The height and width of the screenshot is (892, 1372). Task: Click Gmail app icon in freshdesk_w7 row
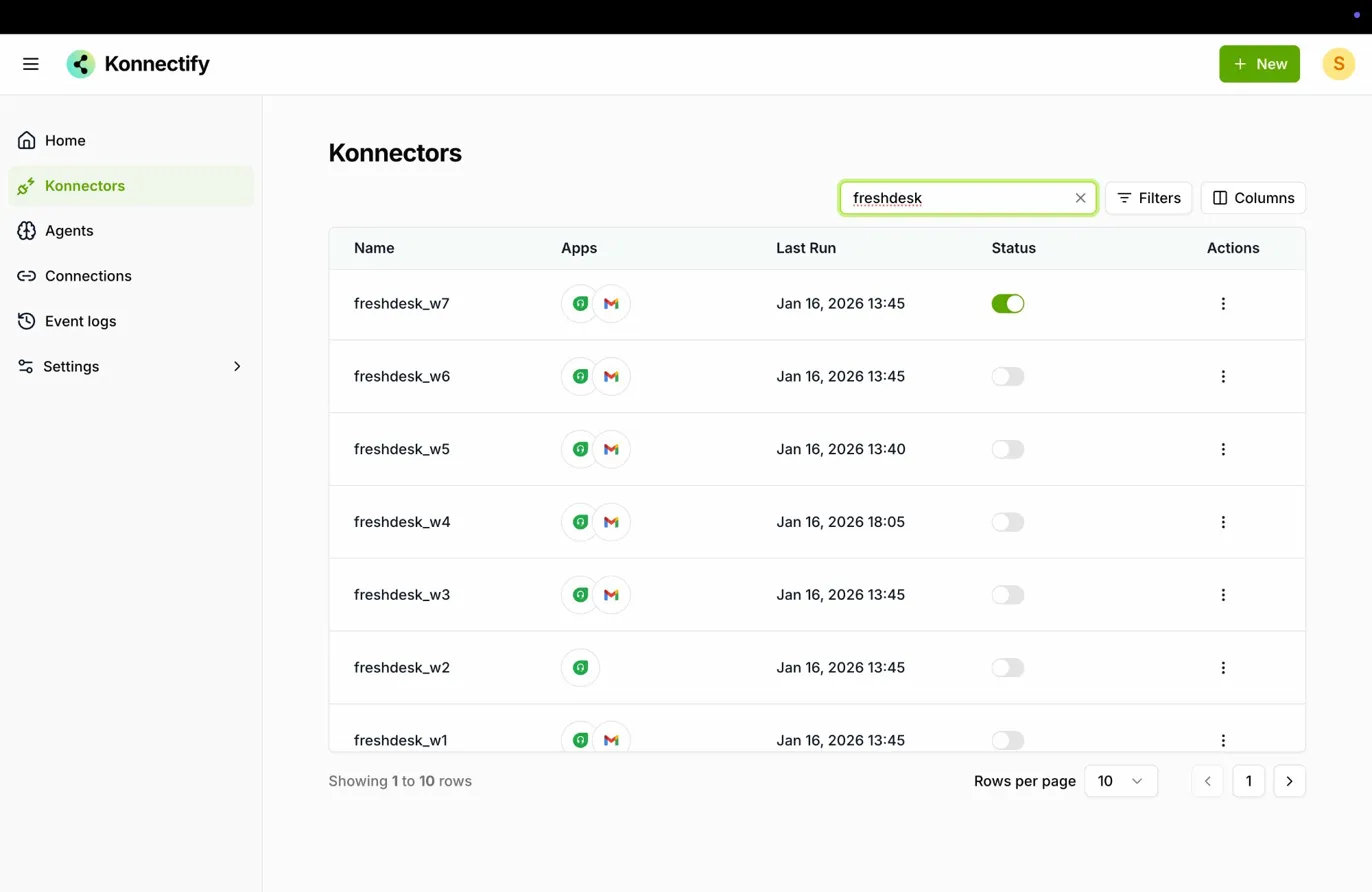(612, 304)
